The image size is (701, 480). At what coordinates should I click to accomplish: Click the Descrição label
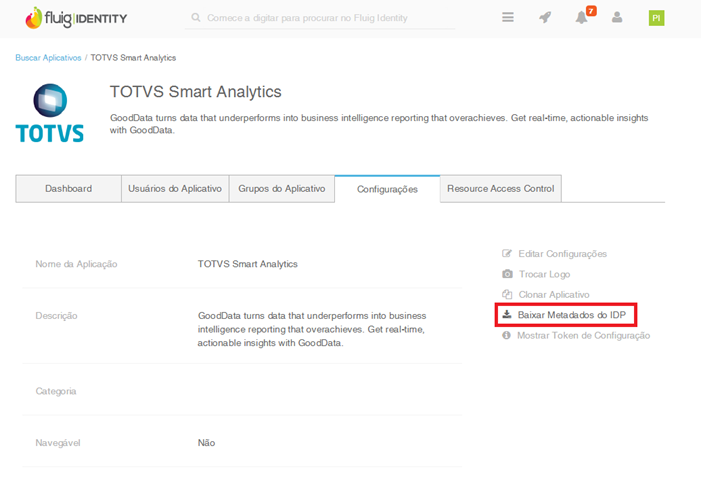pos(56,316)
